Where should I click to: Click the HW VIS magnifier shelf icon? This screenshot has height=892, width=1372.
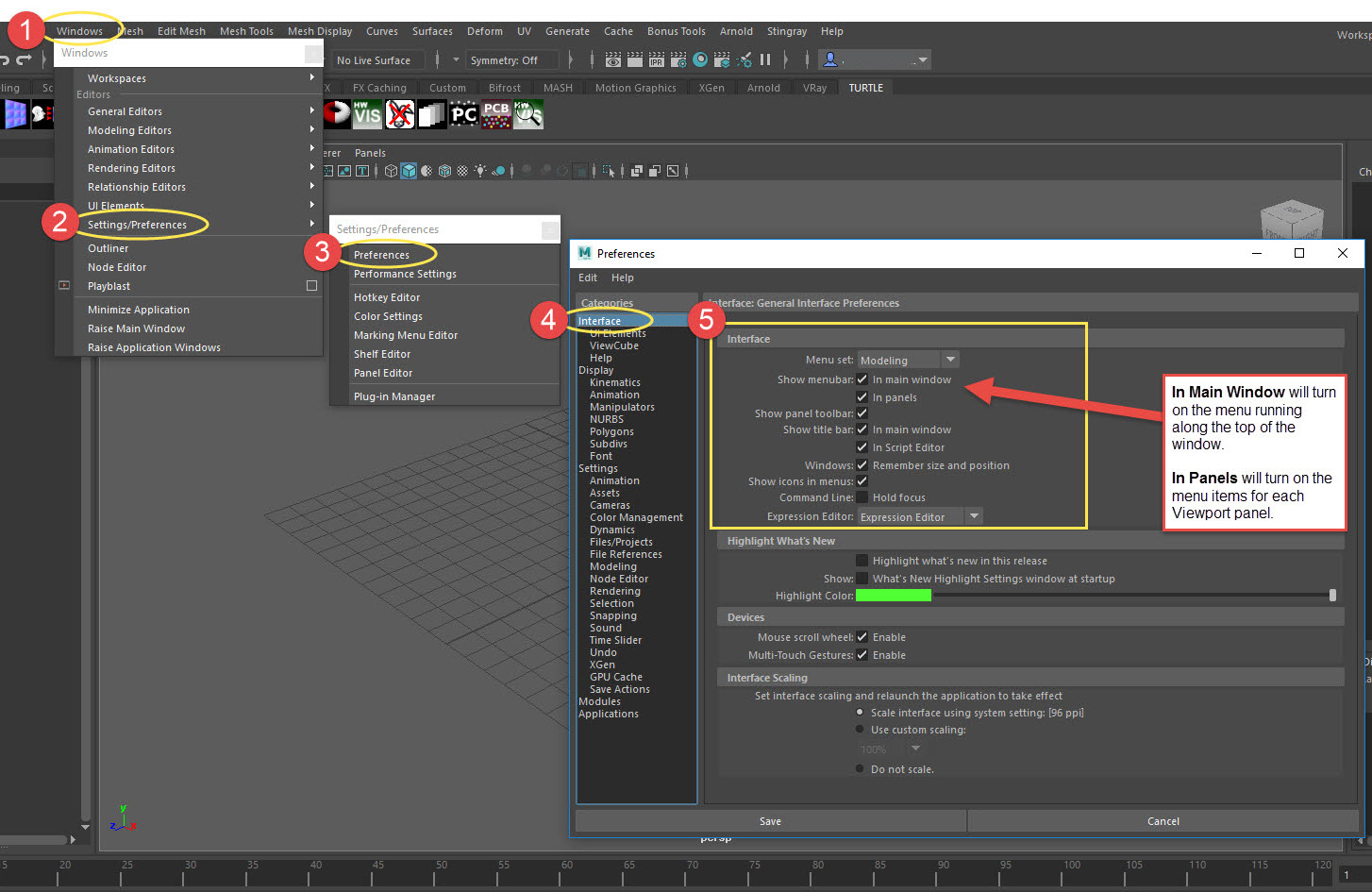tap(528, 115)
